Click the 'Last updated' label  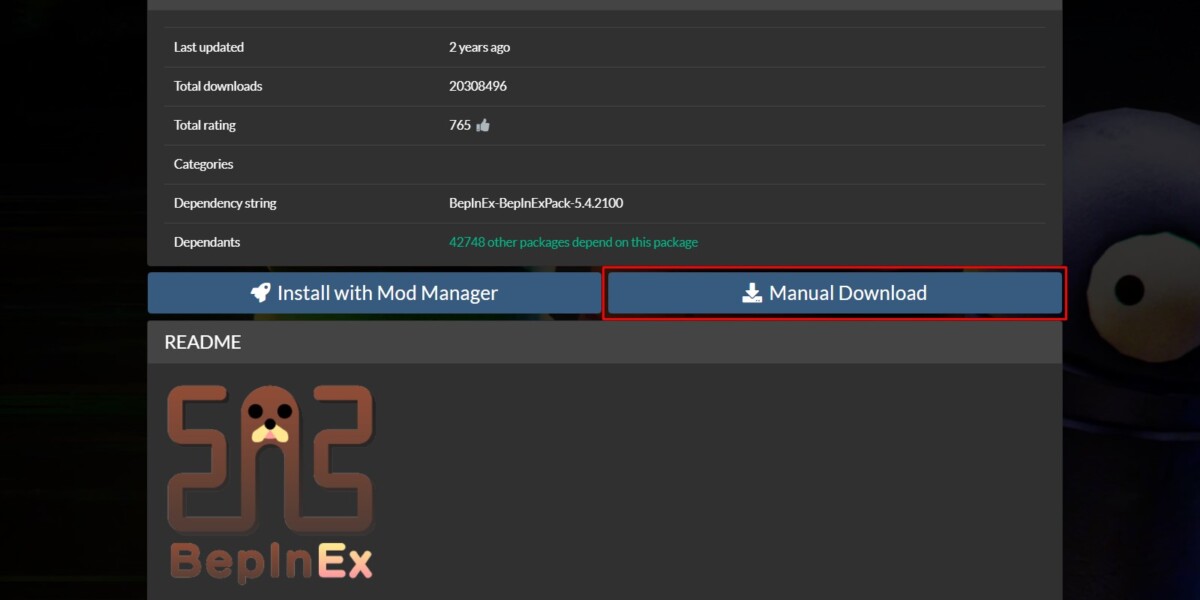[209, 47]
